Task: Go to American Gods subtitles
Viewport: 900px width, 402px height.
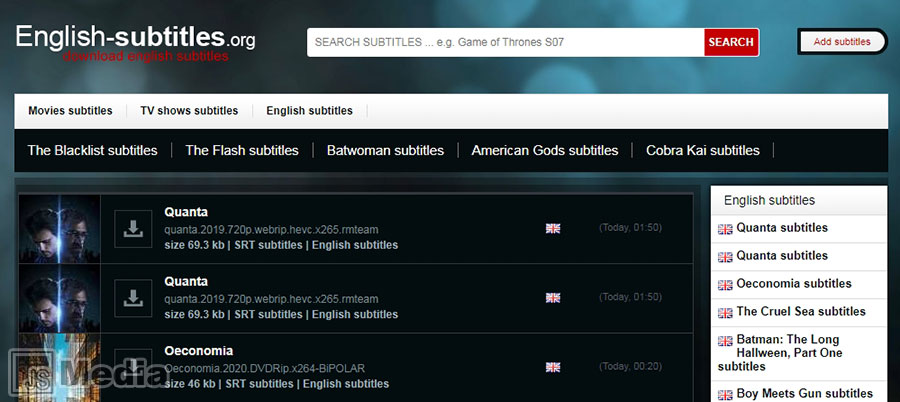Action: pos(545,150)
